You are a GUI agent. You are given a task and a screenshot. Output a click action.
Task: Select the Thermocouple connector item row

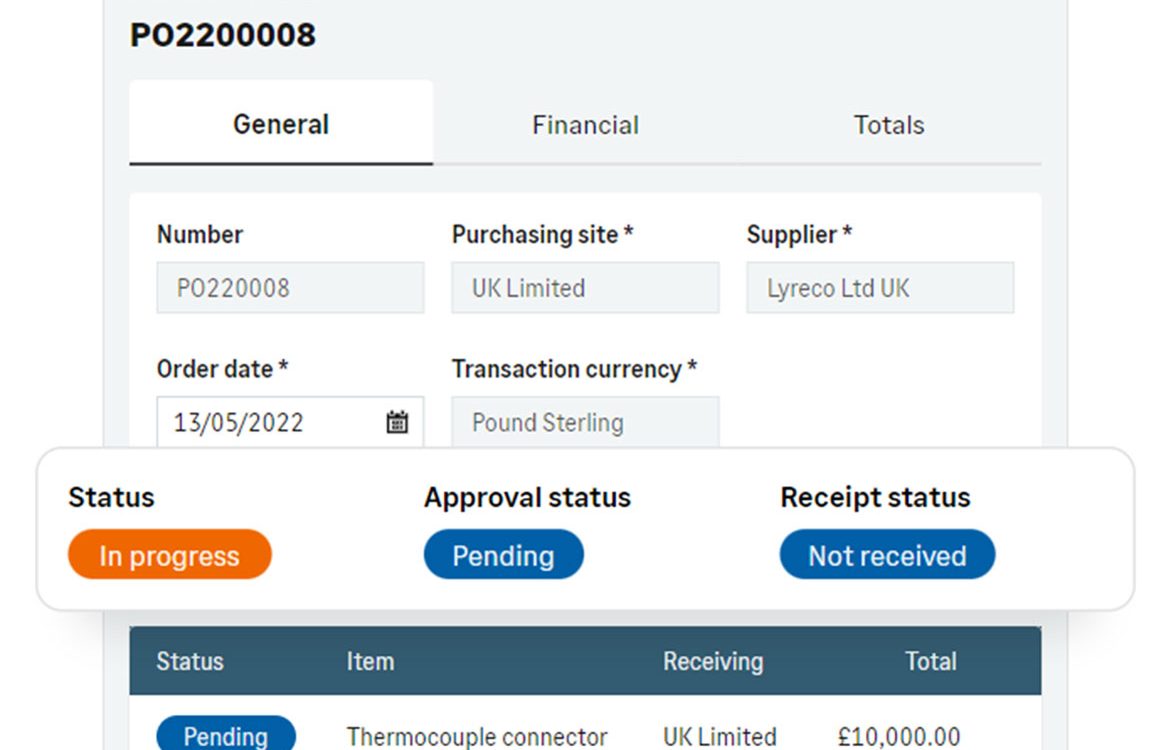(585, 733)
